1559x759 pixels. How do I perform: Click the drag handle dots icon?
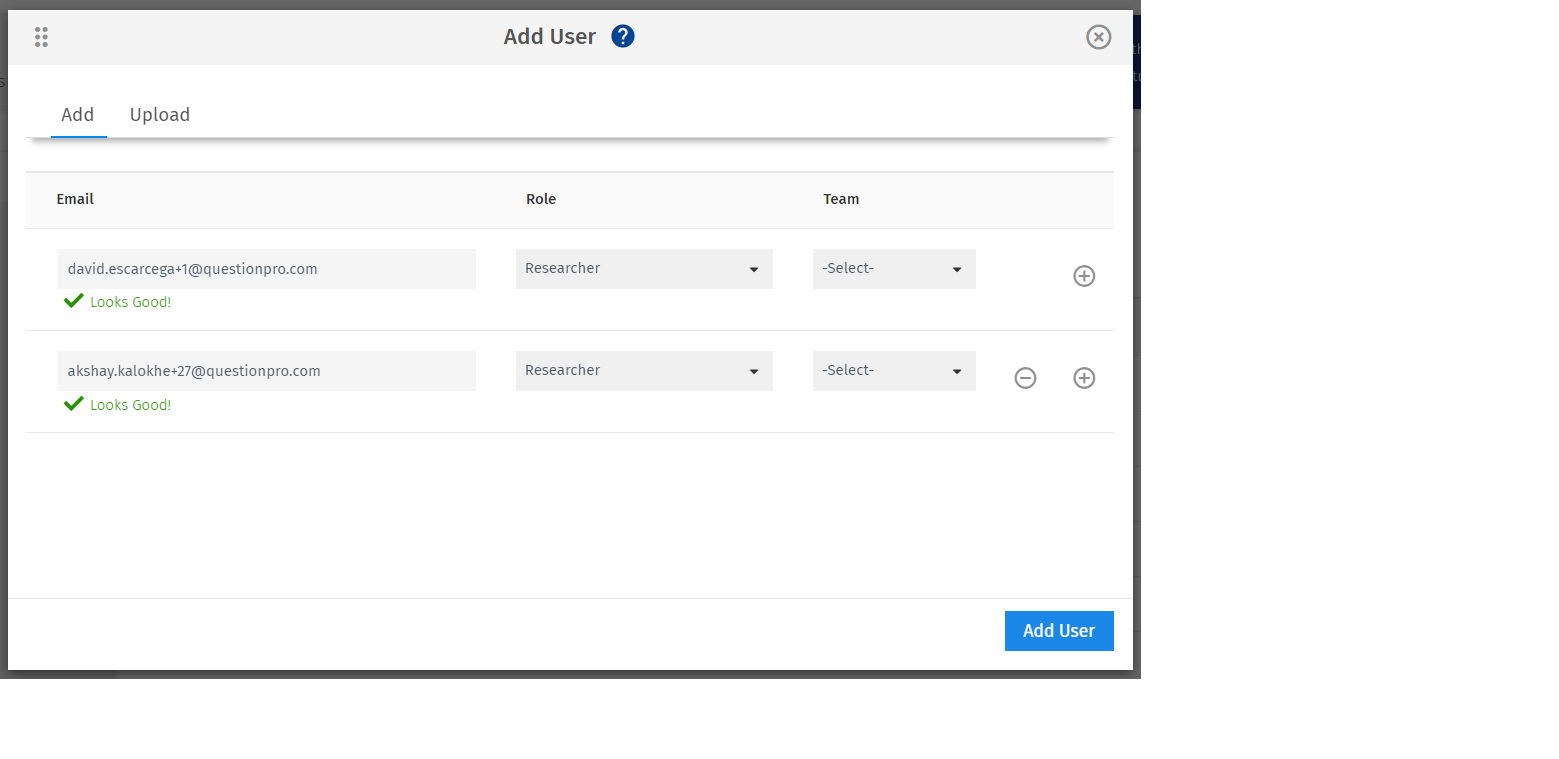coord(41,37)
